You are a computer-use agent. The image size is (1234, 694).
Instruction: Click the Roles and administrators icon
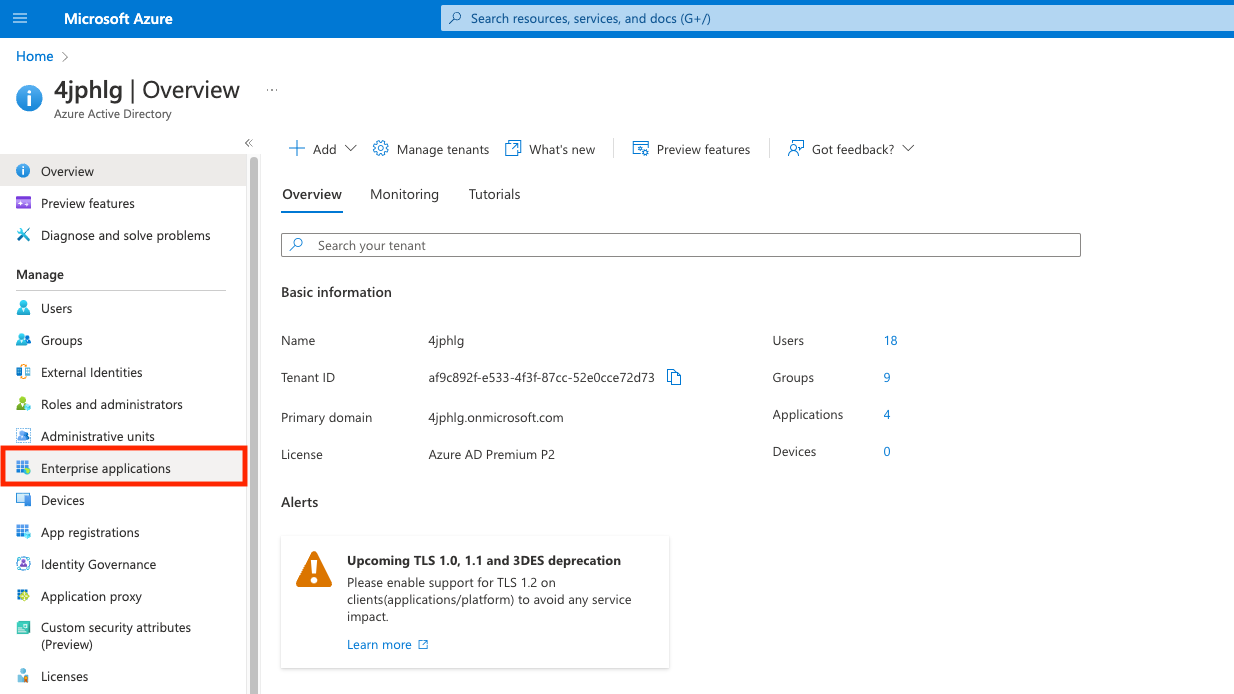coord(23,404)
